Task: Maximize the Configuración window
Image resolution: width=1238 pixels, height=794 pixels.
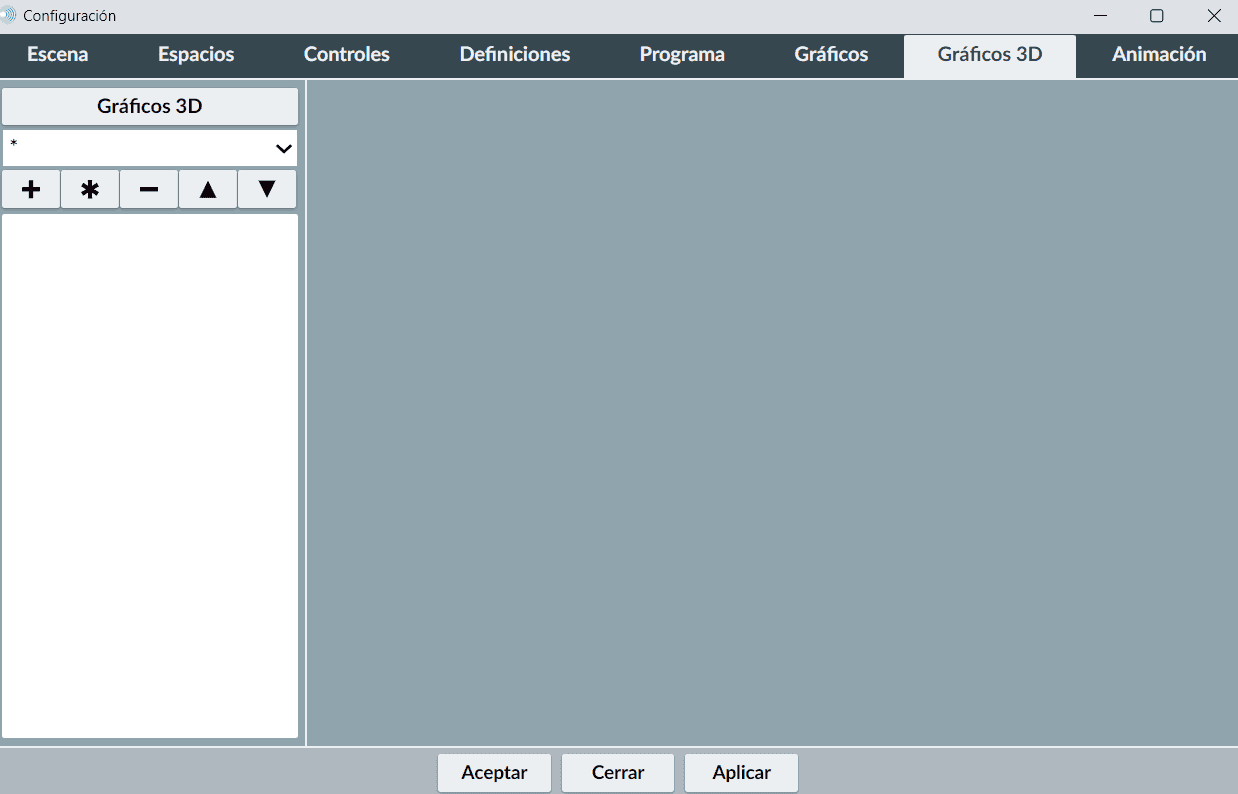Action: [1156, 16]
